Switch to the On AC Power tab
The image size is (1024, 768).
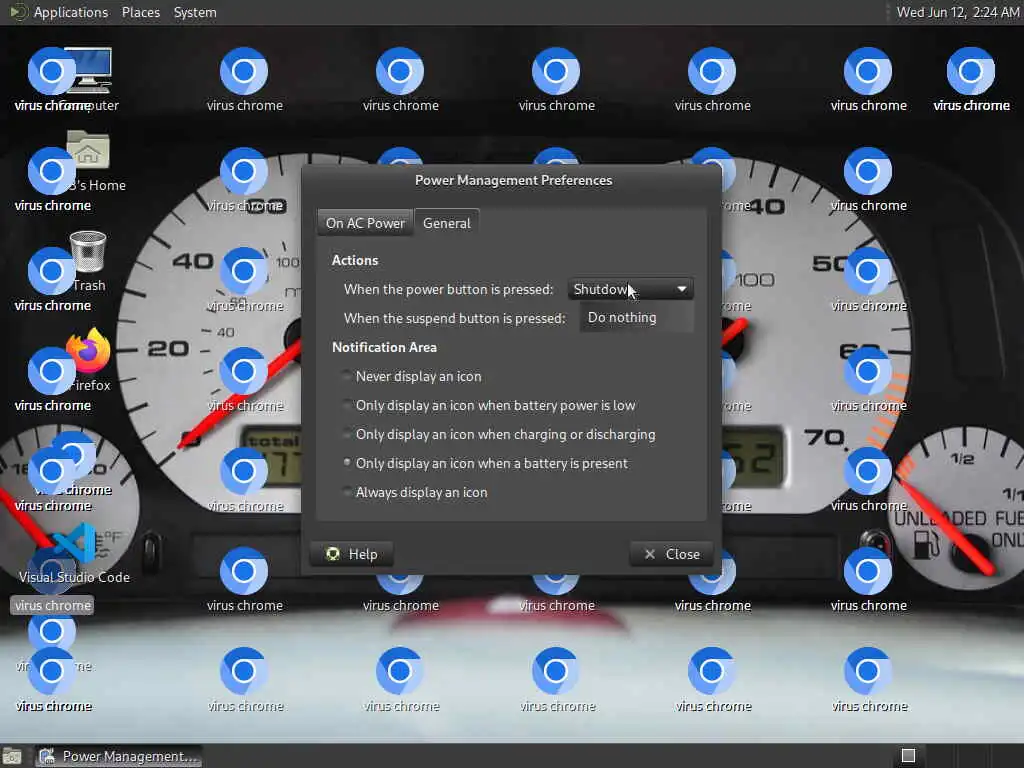pos(365,223)
